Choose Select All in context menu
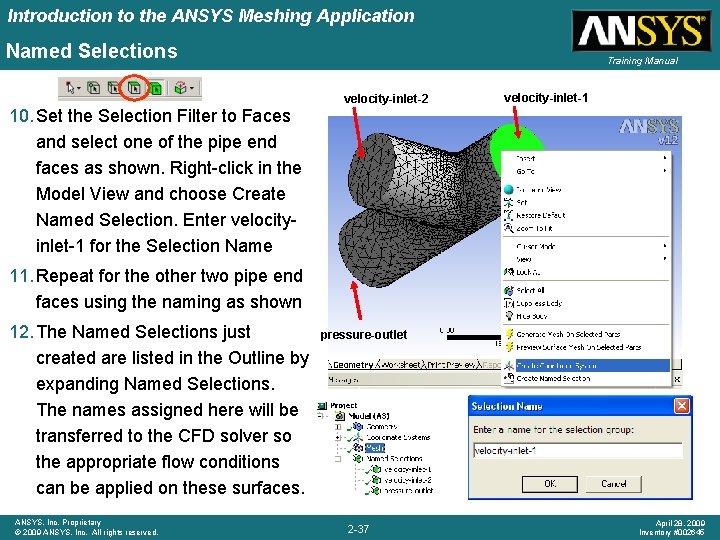The image size is (720, 540). (x=586, y=290)
